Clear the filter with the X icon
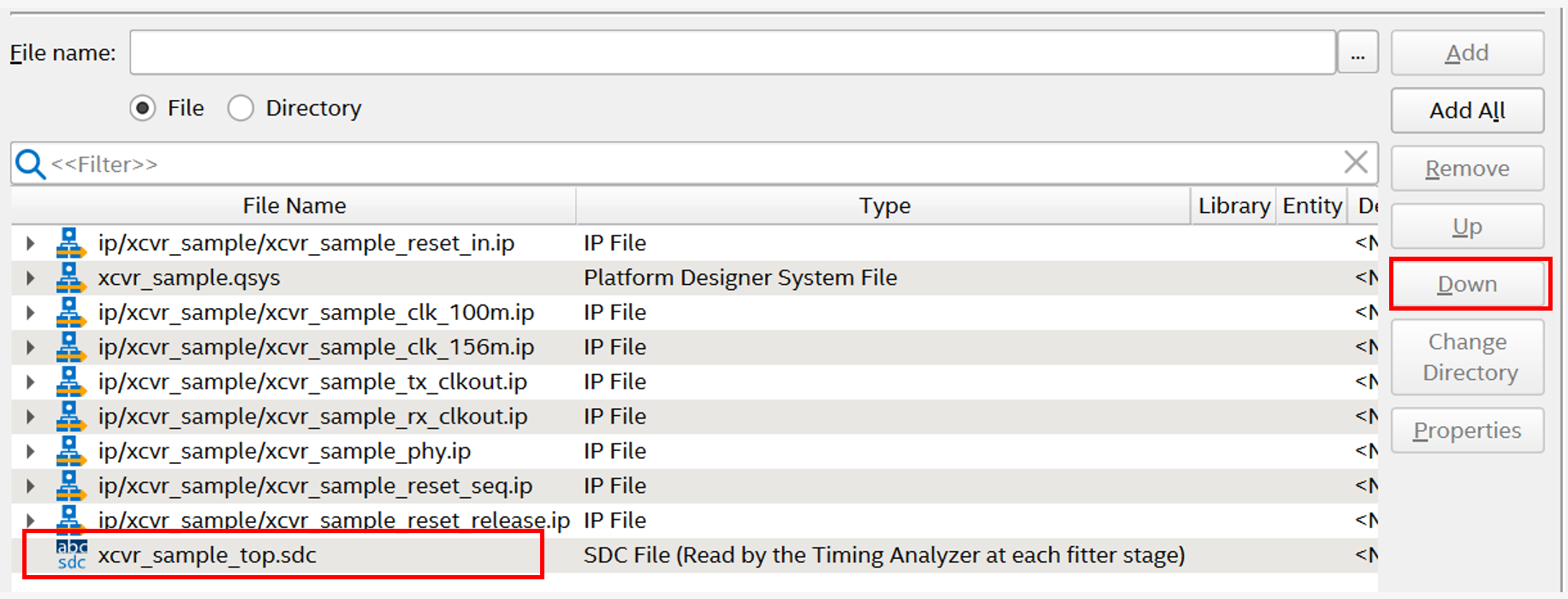The width and height of the screenshot is (1568, 599). 1355,163
